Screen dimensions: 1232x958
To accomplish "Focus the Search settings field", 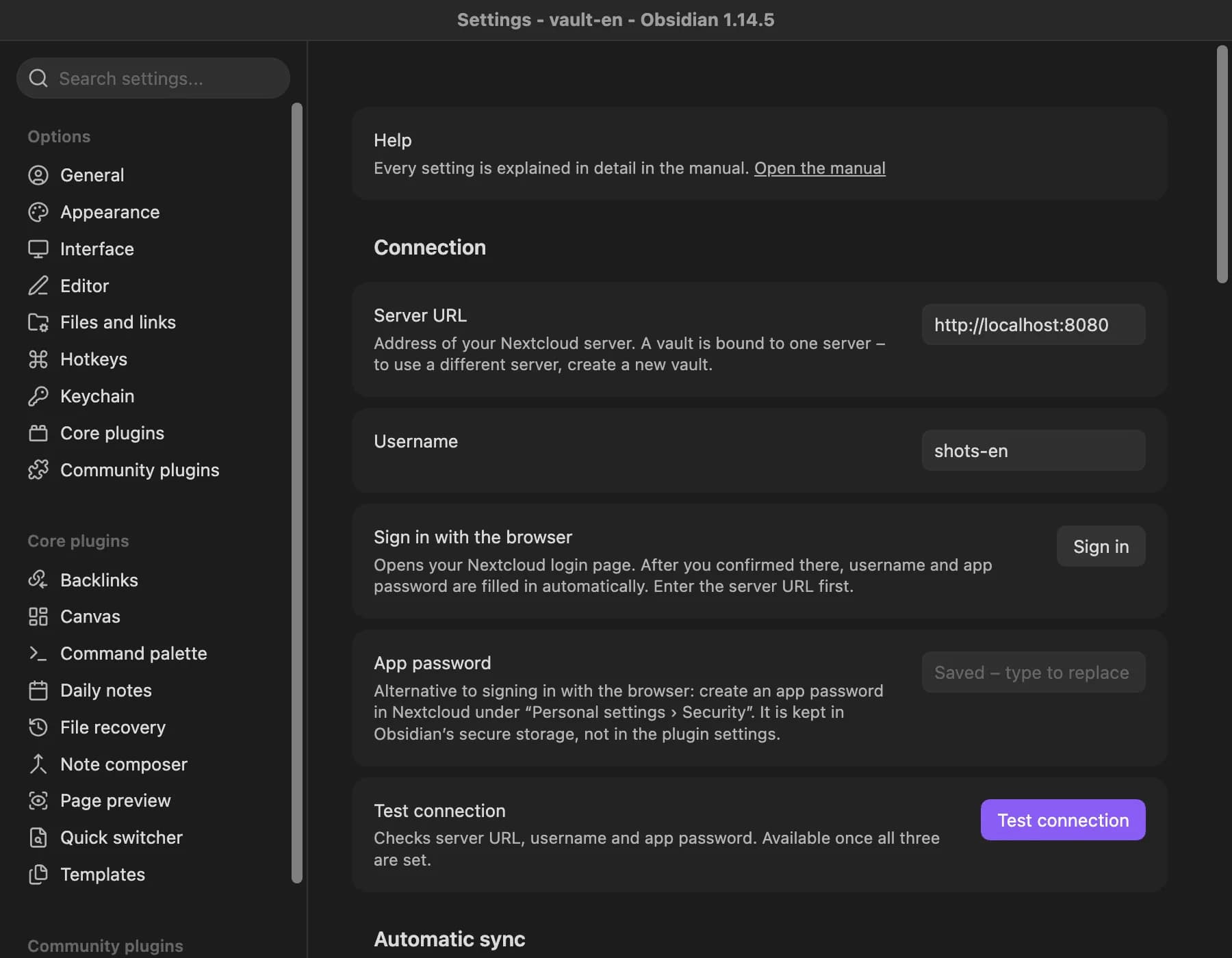I will [x=153, y=78].
